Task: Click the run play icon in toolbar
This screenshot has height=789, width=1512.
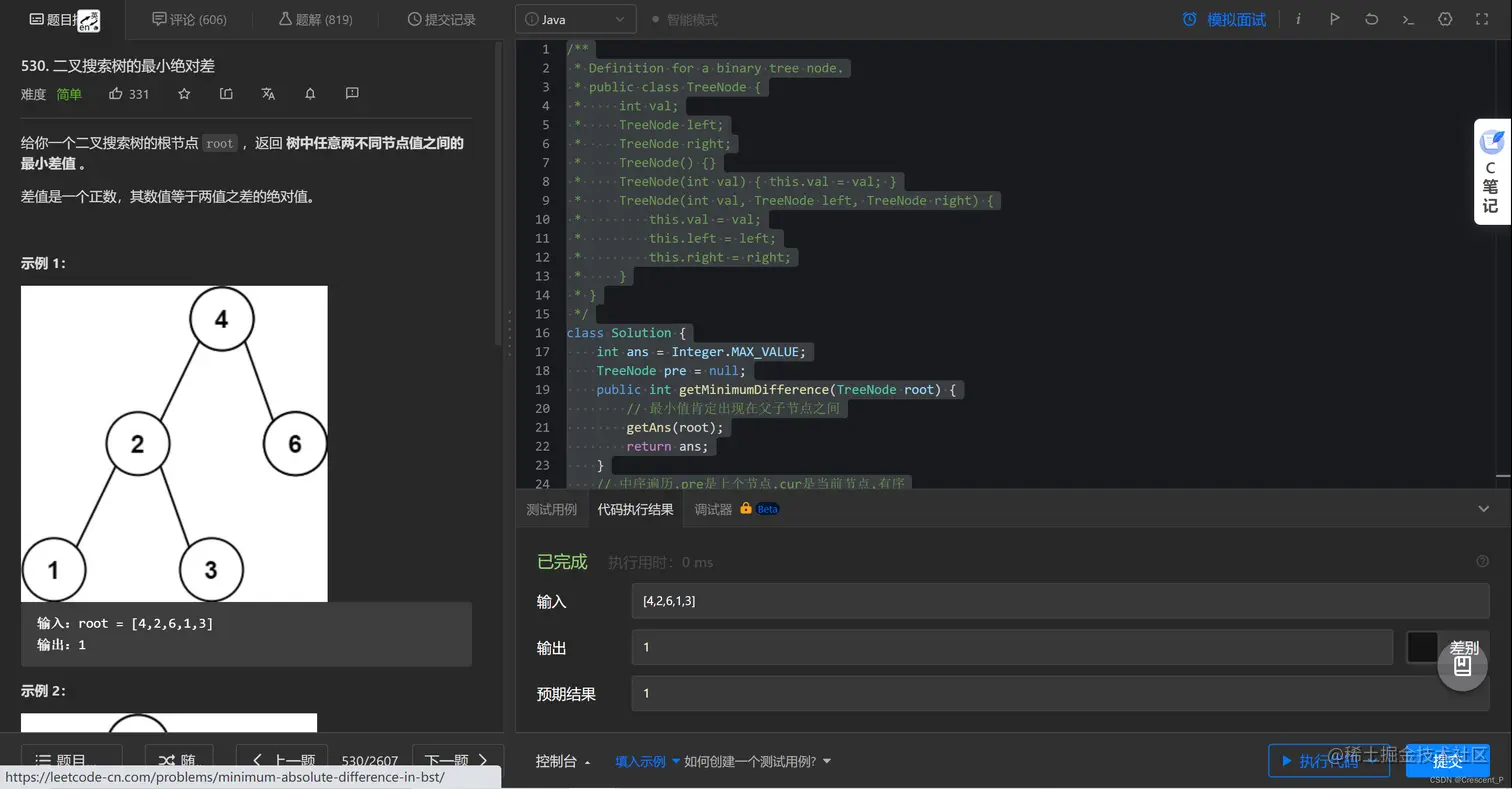Action: click(x=1334, y=19)
